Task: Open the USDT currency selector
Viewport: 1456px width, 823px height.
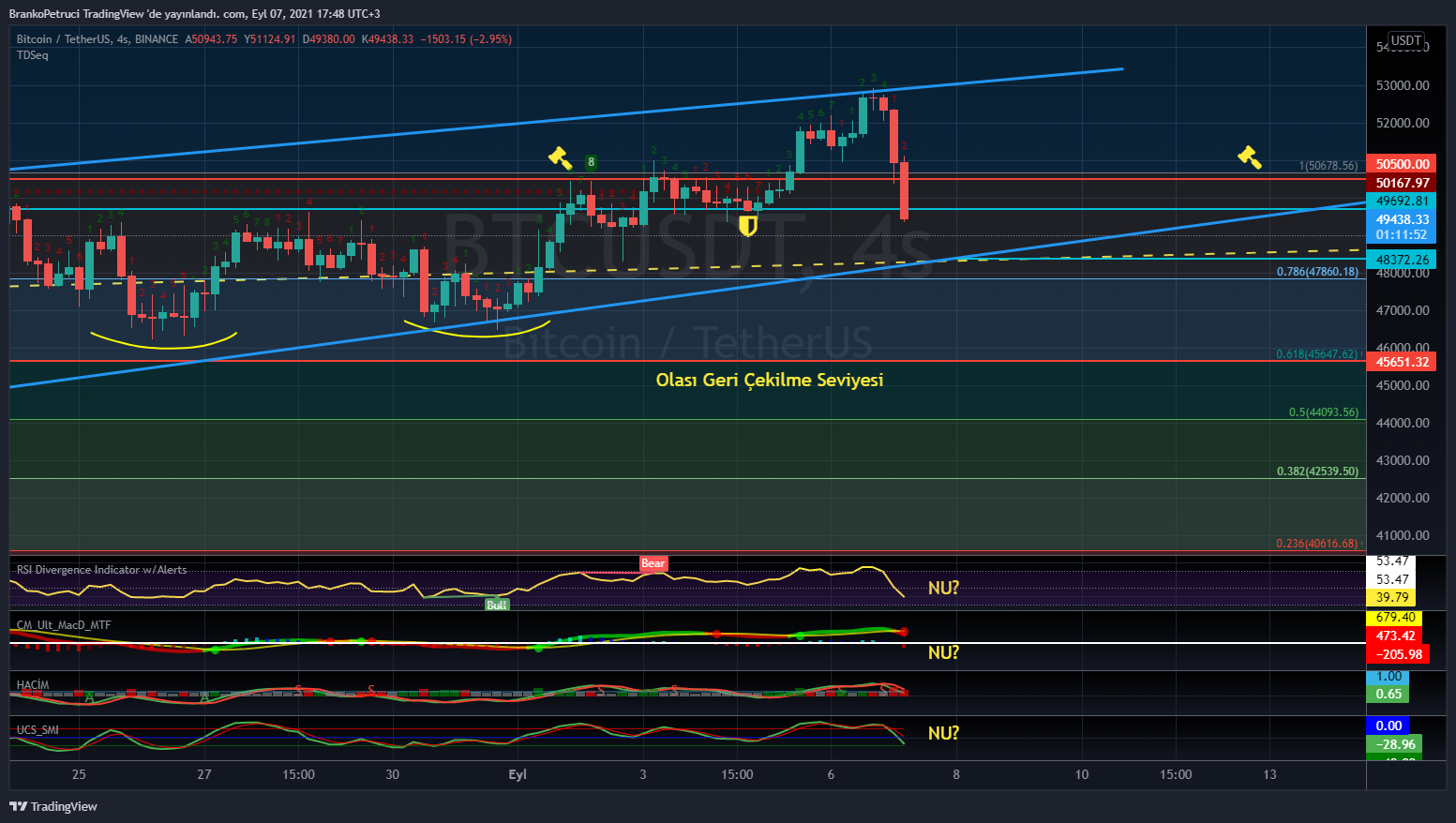Action: 1405,40
